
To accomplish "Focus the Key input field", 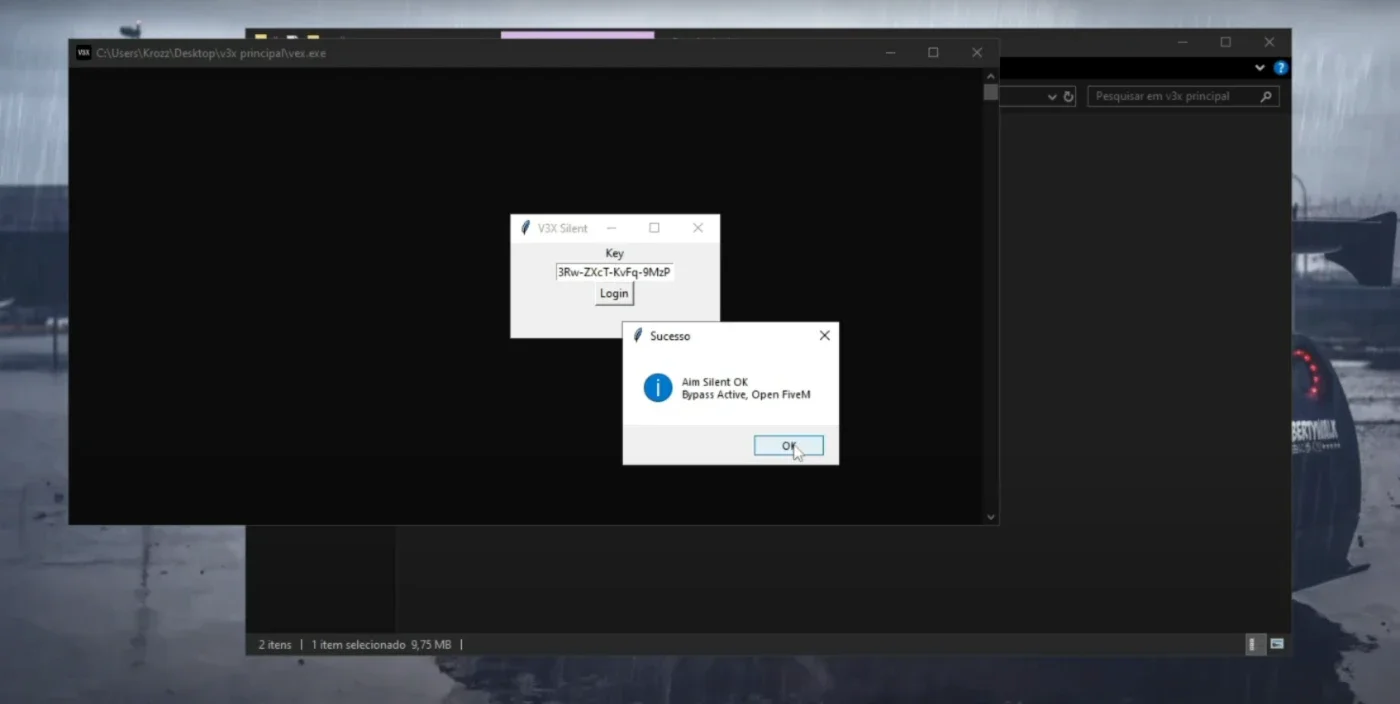I will pos(614,272).
